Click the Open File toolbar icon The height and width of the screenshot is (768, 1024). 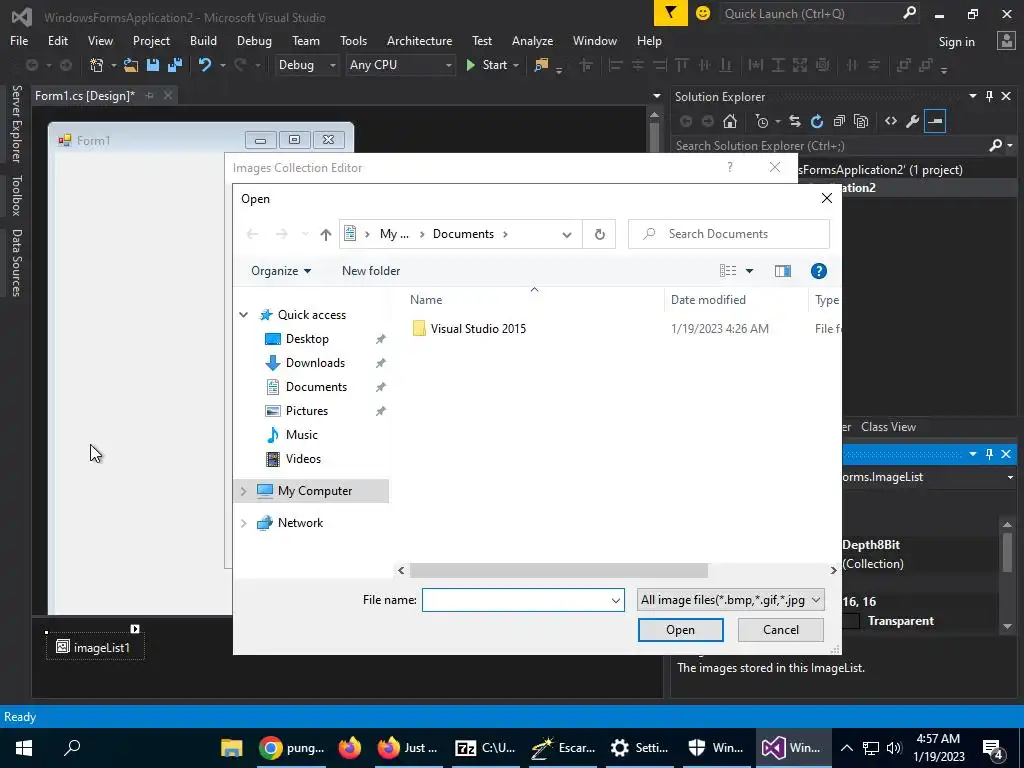tap(131, 65)
